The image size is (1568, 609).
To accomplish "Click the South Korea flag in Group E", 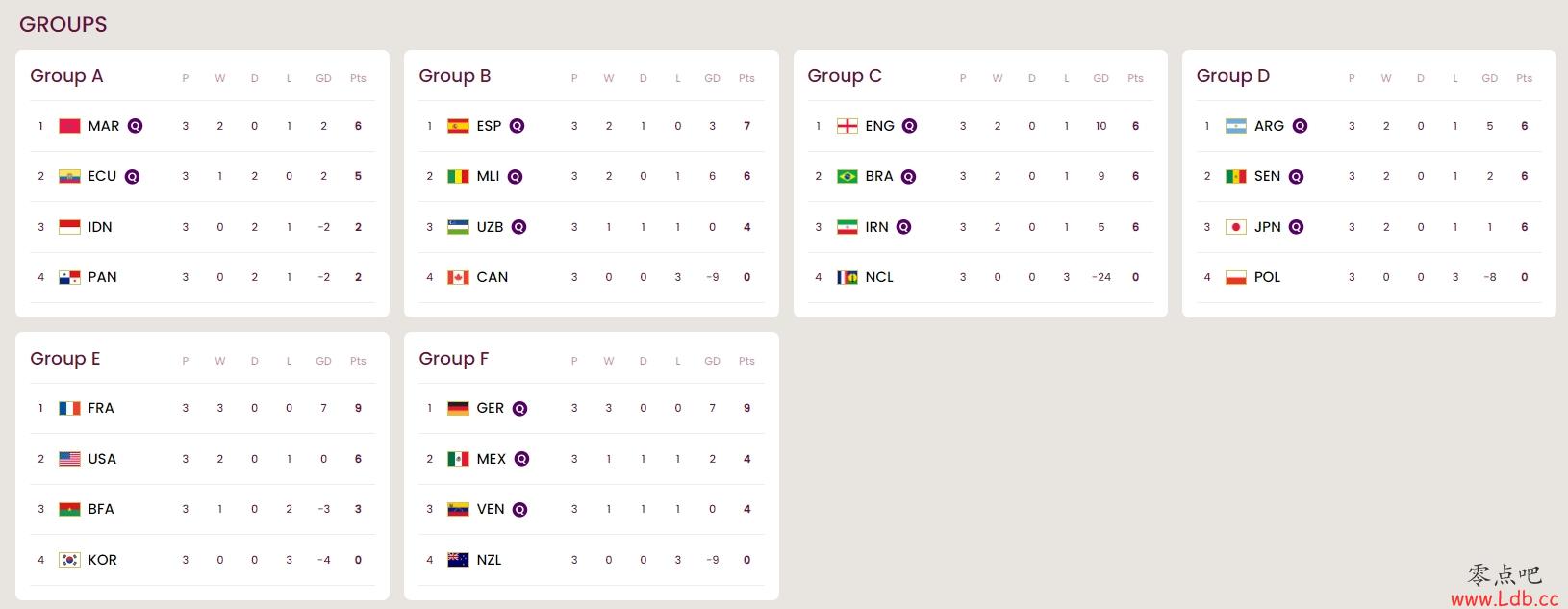I will [x=69, y=560].
